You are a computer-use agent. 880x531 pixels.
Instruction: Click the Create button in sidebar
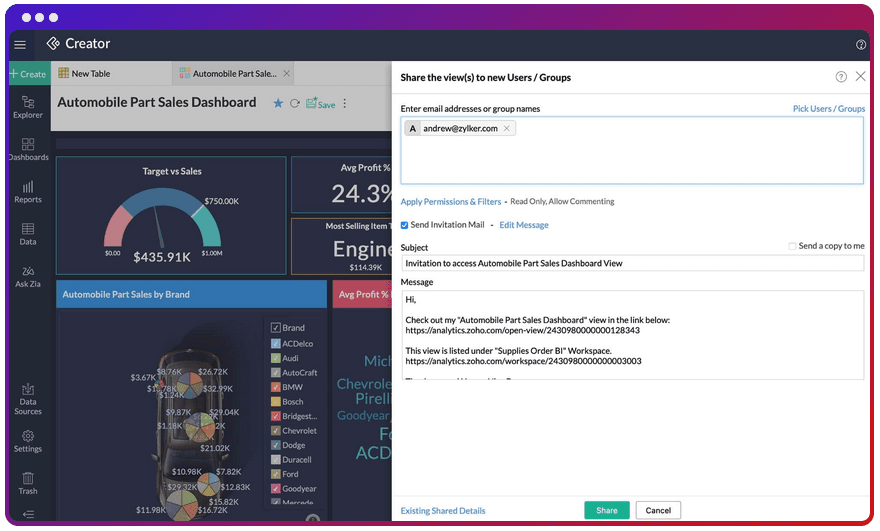28,74
